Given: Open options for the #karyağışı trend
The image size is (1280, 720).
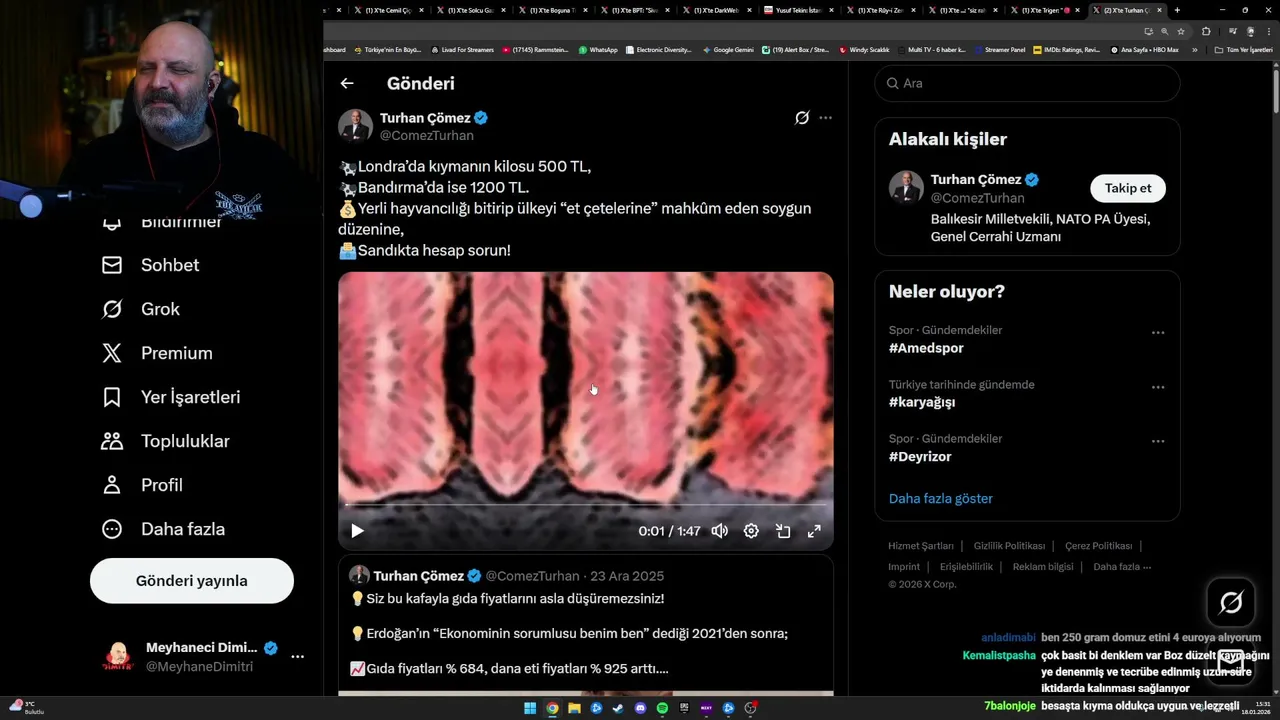Looking at the screenshot, I should (x=1158, y=387).
